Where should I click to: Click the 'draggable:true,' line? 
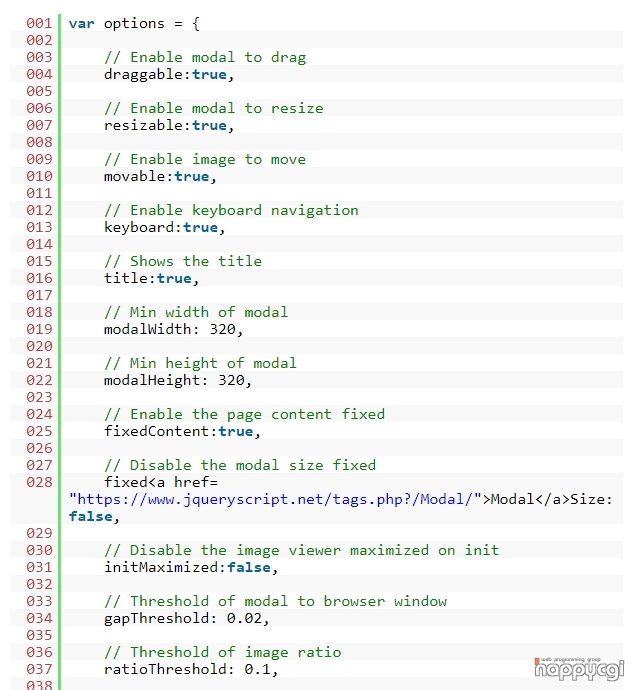click(169, 74)
